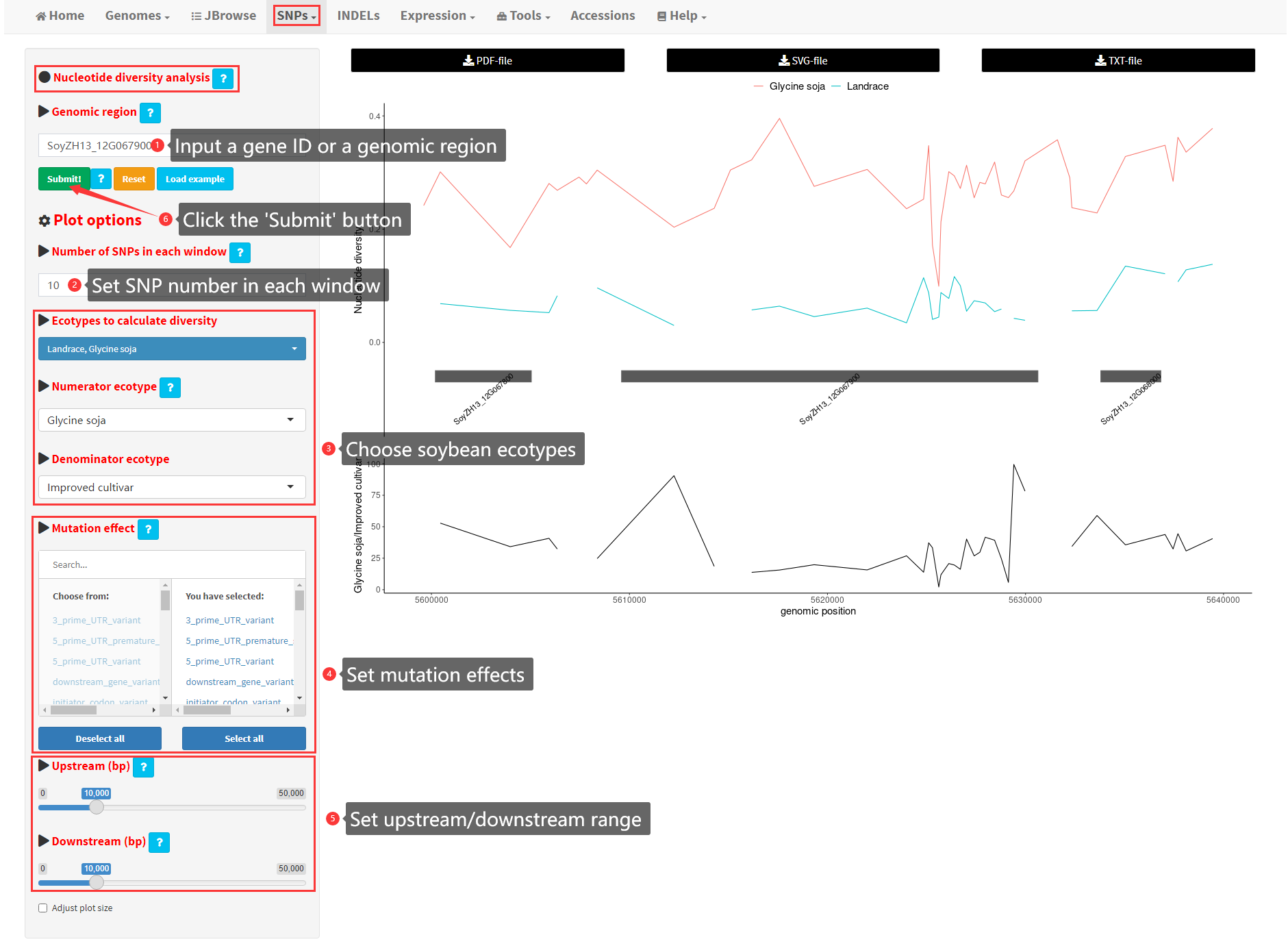This screenshot has height=946, width=1288.
Task: Click help icon beside Upstream (bp)
Action: [x=143, y=767]
